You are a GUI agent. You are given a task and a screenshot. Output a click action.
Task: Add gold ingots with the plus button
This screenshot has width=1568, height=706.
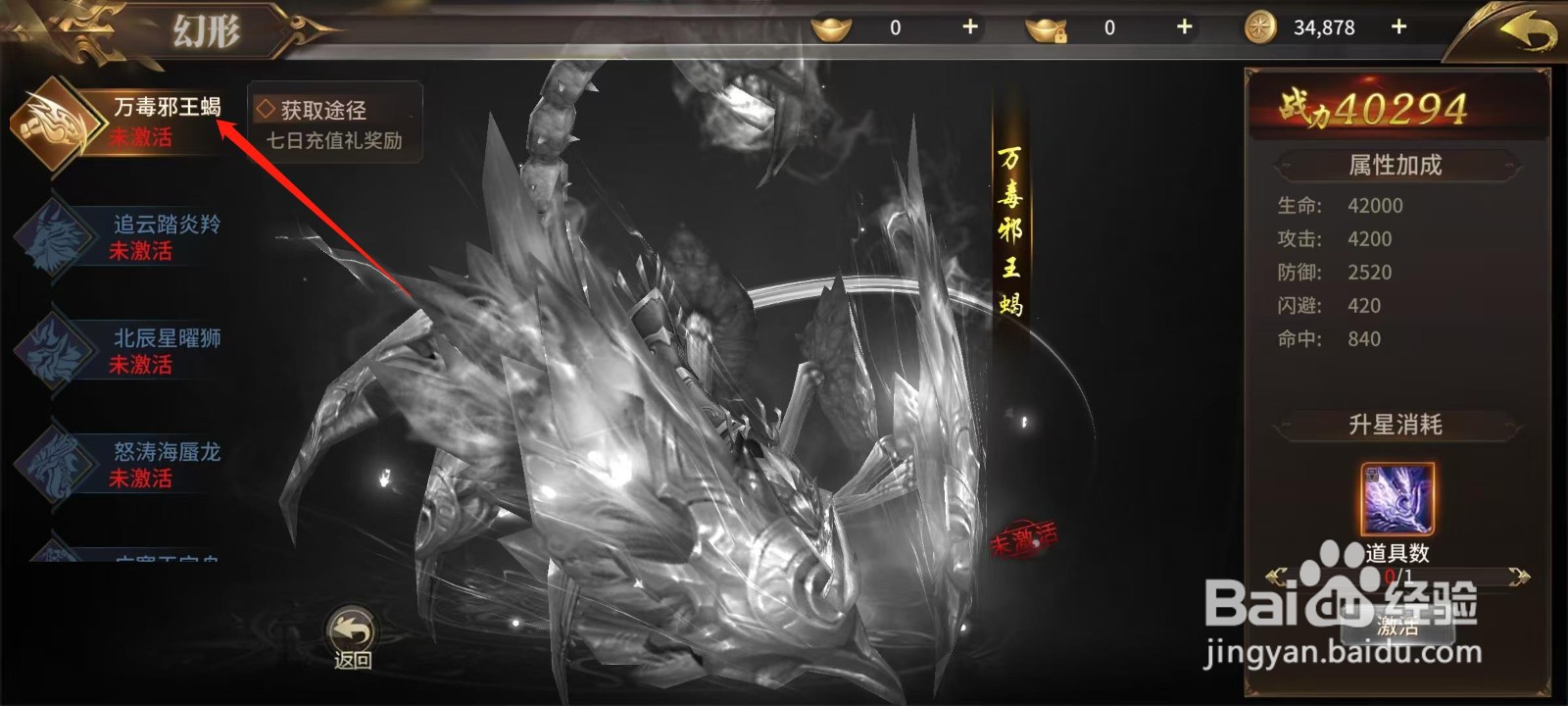pos(970,27)
